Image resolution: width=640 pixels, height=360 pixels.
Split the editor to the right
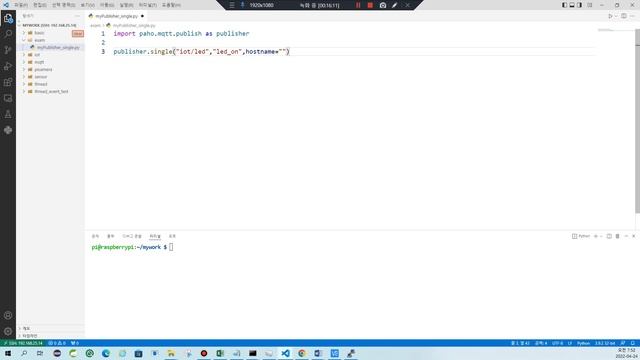click(624, 16)
